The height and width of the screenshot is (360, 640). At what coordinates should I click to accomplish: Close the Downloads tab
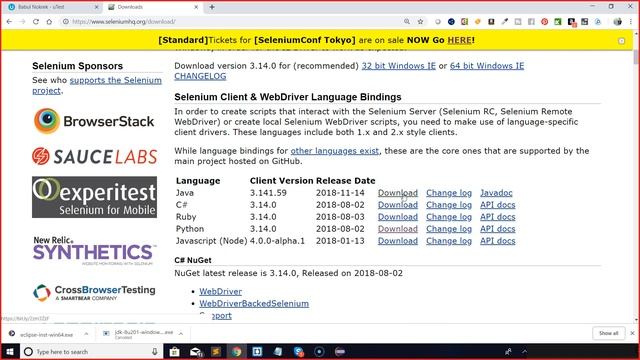[196, 7]
